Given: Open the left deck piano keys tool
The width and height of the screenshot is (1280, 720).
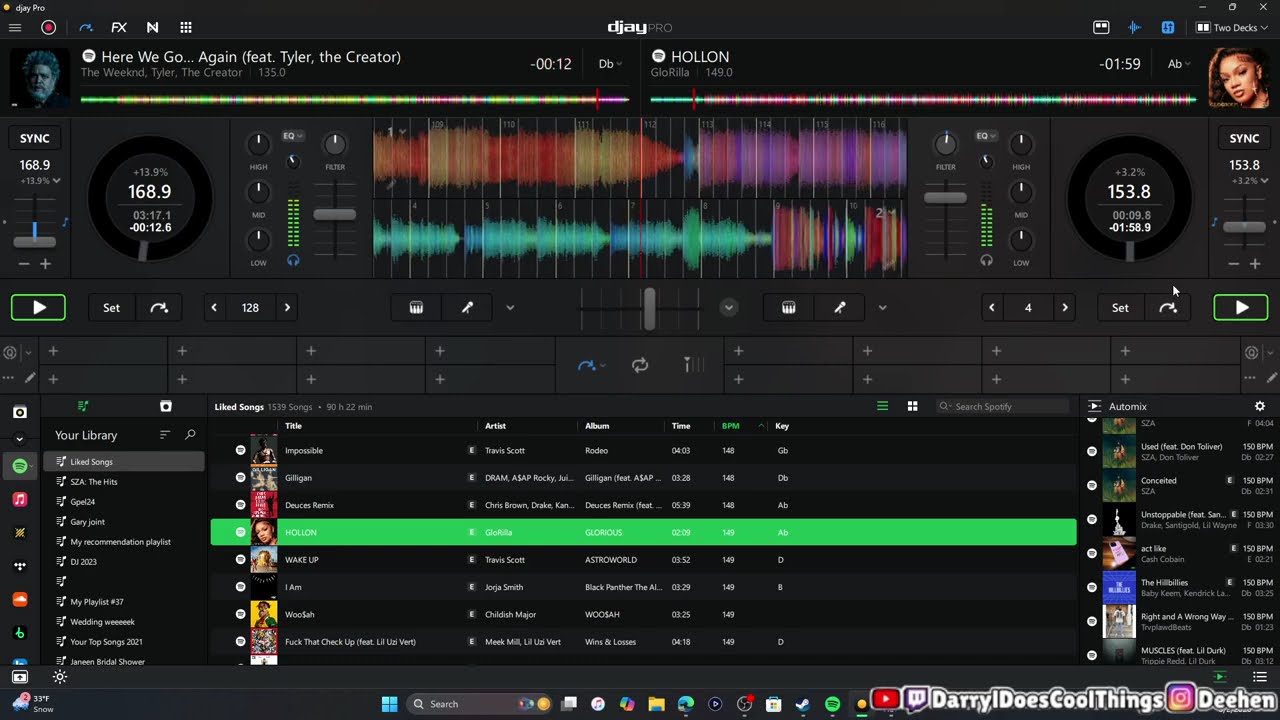Looking at the screenshot, I should (x=416, y=308).
